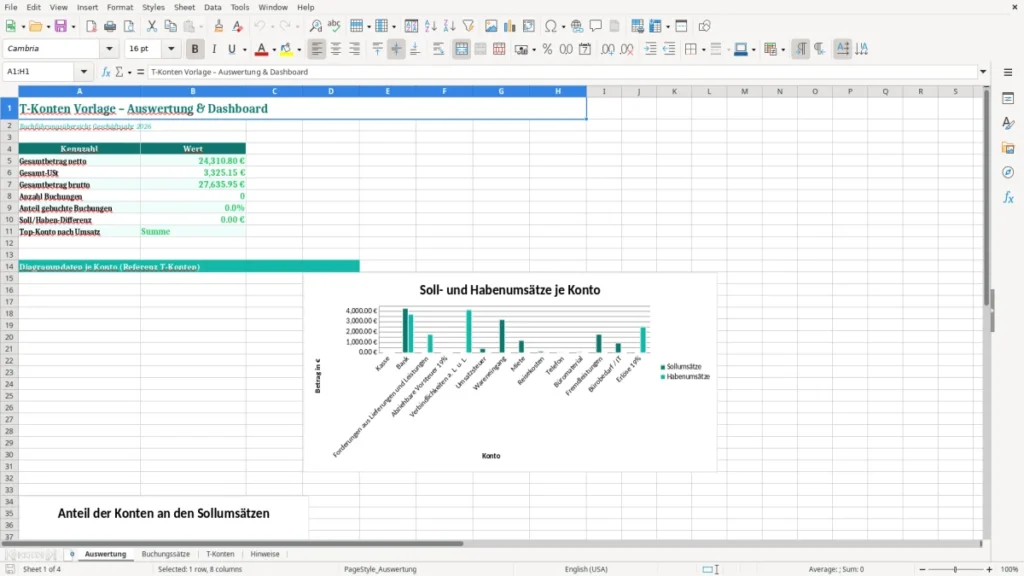This screenshot has height=576, width=1024.
Task: Open the Data menu
Action: point(212,7)
